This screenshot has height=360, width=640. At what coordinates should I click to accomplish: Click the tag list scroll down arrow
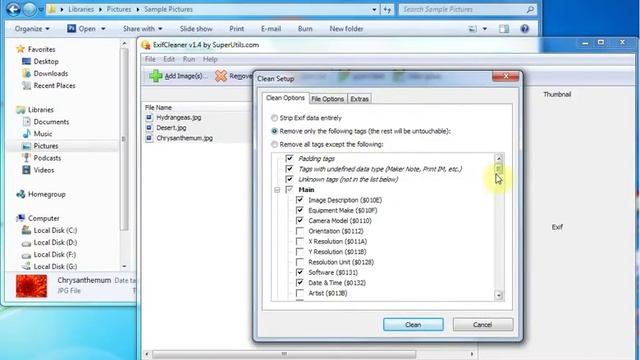[x=499, y=295]
